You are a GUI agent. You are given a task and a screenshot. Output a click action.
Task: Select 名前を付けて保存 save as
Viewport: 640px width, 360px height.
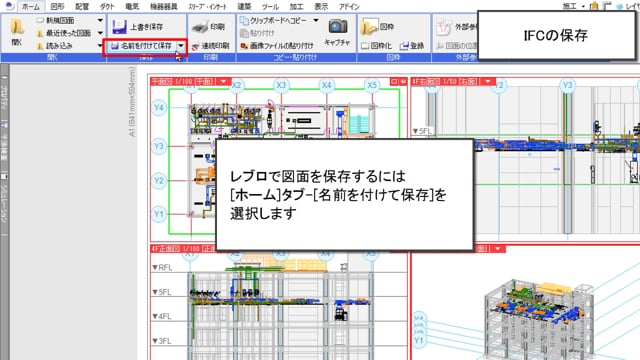pyautogui.click(x=142, y=46)
